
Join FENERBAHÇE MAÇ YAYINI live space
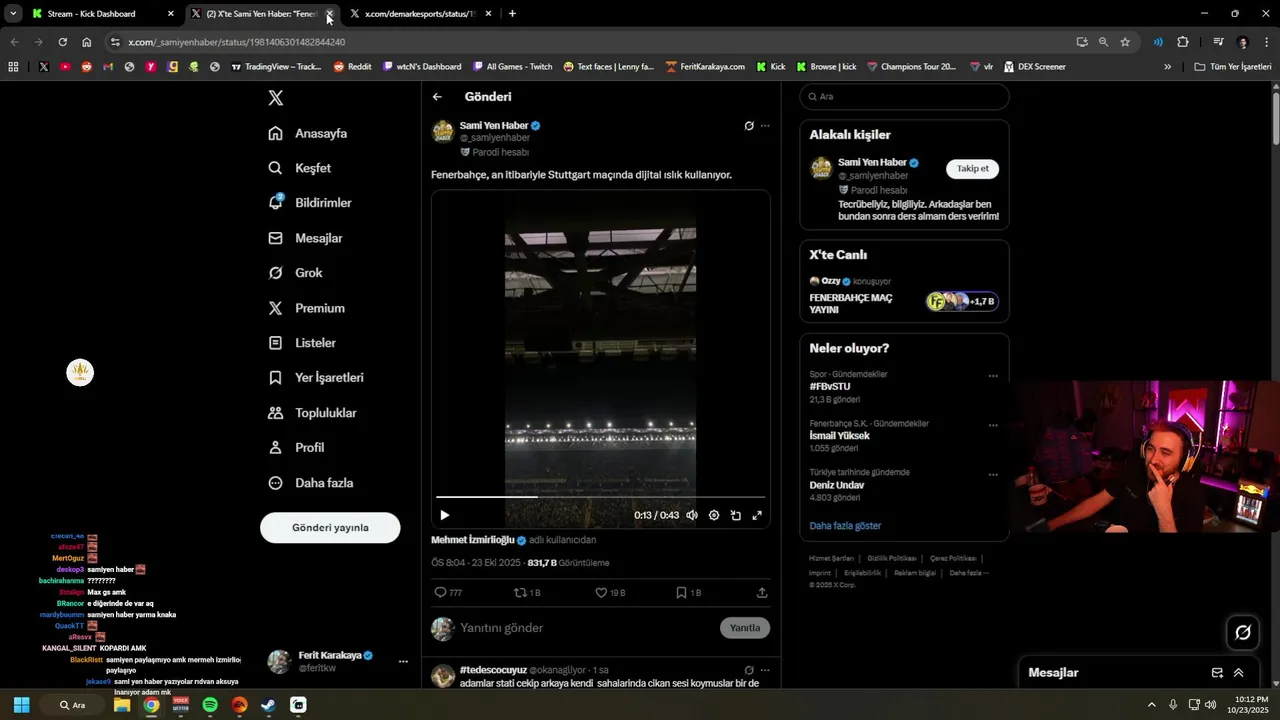[x=904, y=297]
